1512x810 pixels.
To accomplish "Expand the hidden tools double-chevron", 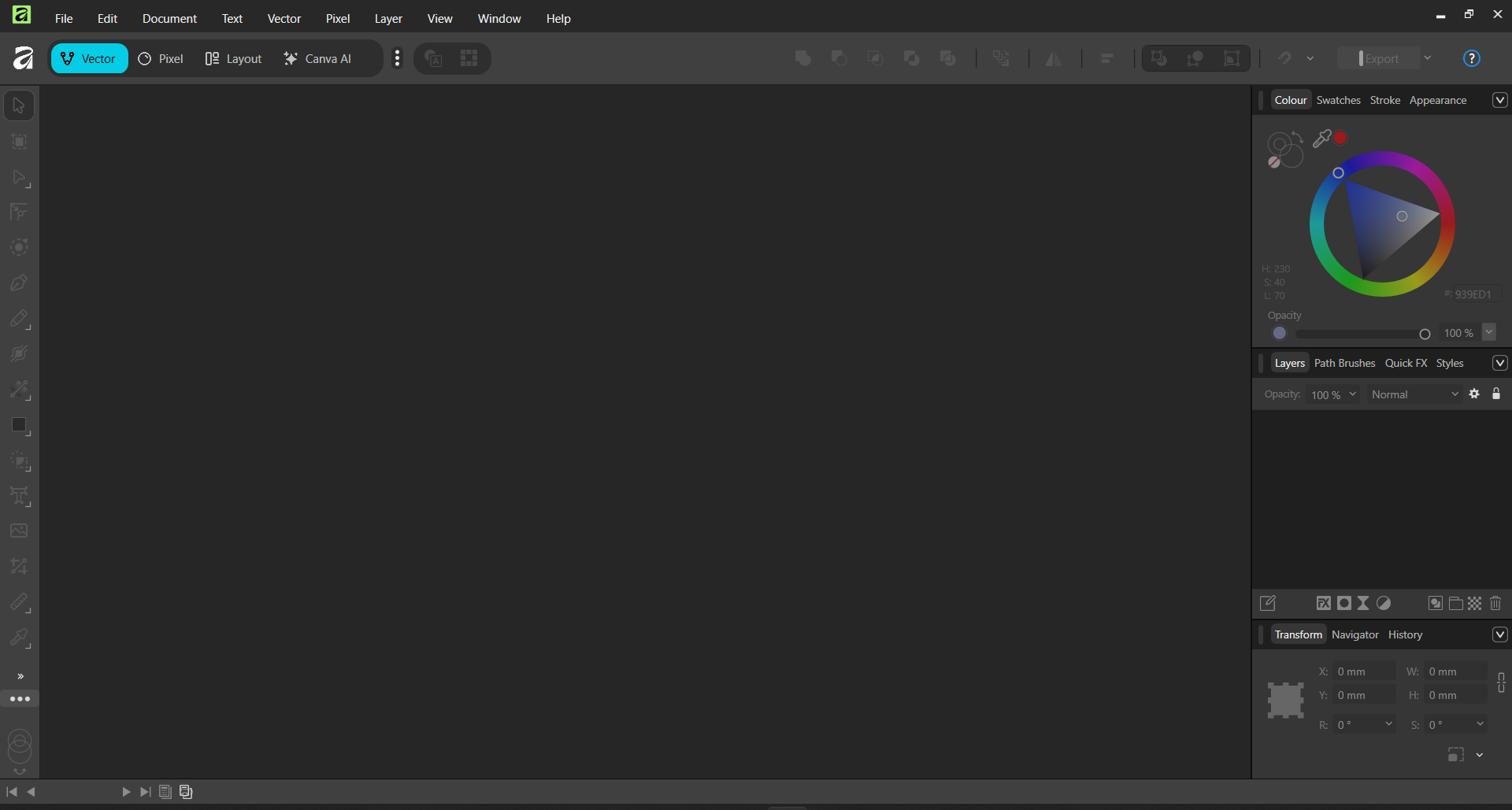I will pos(20,676).
